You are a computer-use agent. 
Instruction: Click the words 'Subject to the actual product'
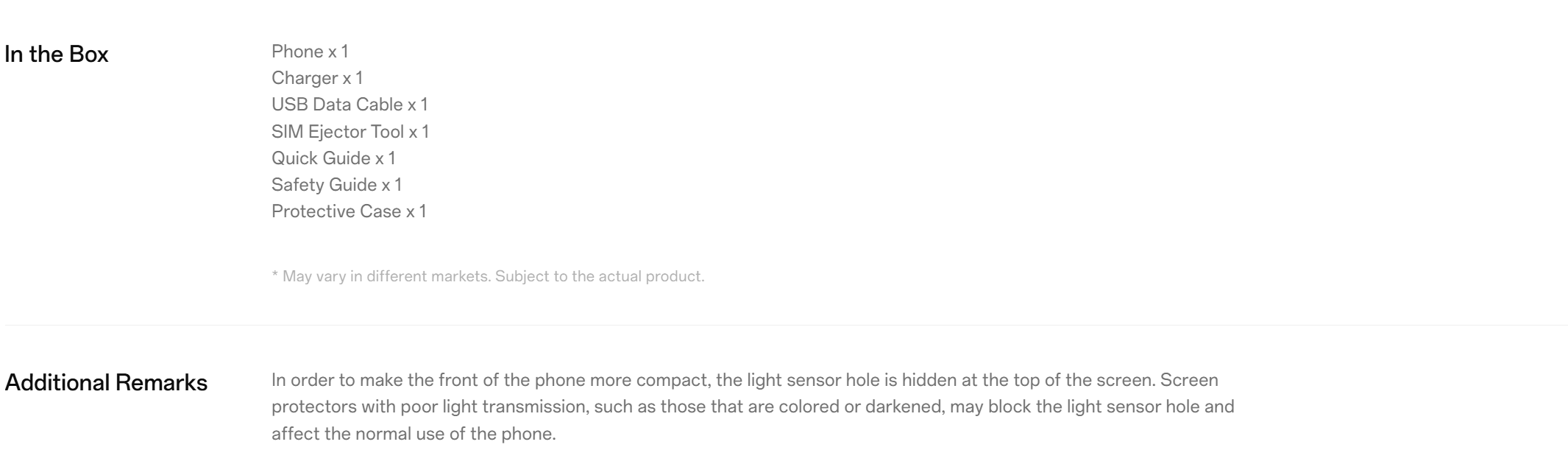click(x=600, y=277)
